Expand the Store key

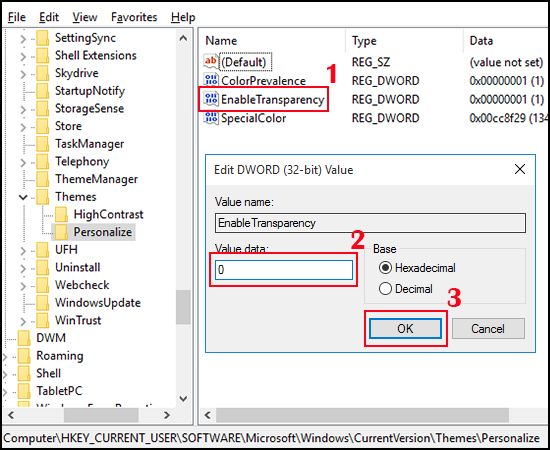(23, 127)
